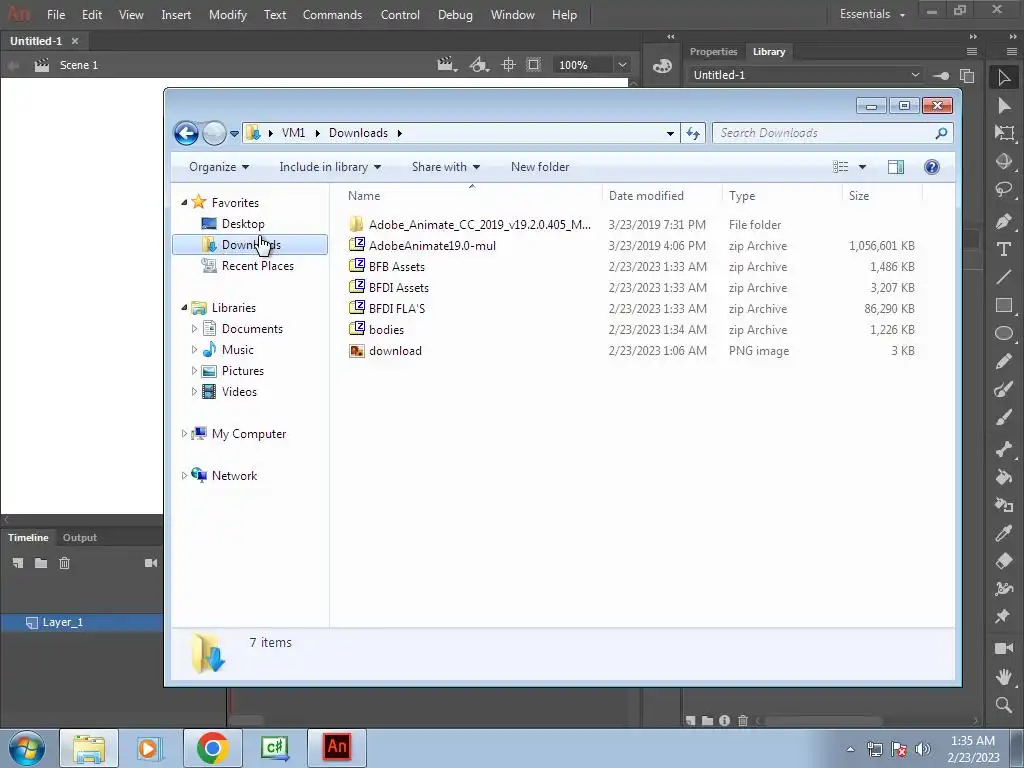
Task: Select Desktop in Favorites
Action: coord(243,224)
